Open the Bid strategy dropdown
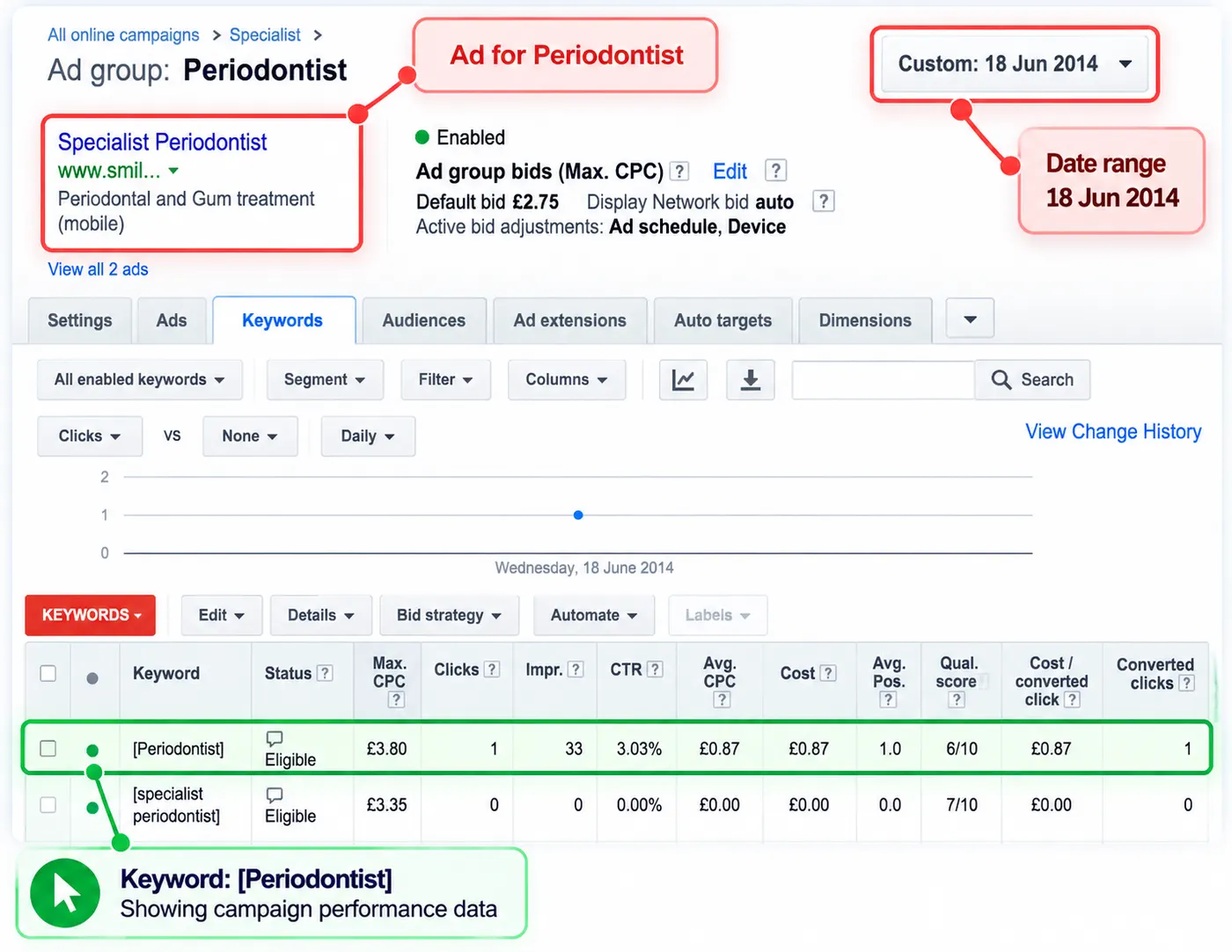 point(449,615)
